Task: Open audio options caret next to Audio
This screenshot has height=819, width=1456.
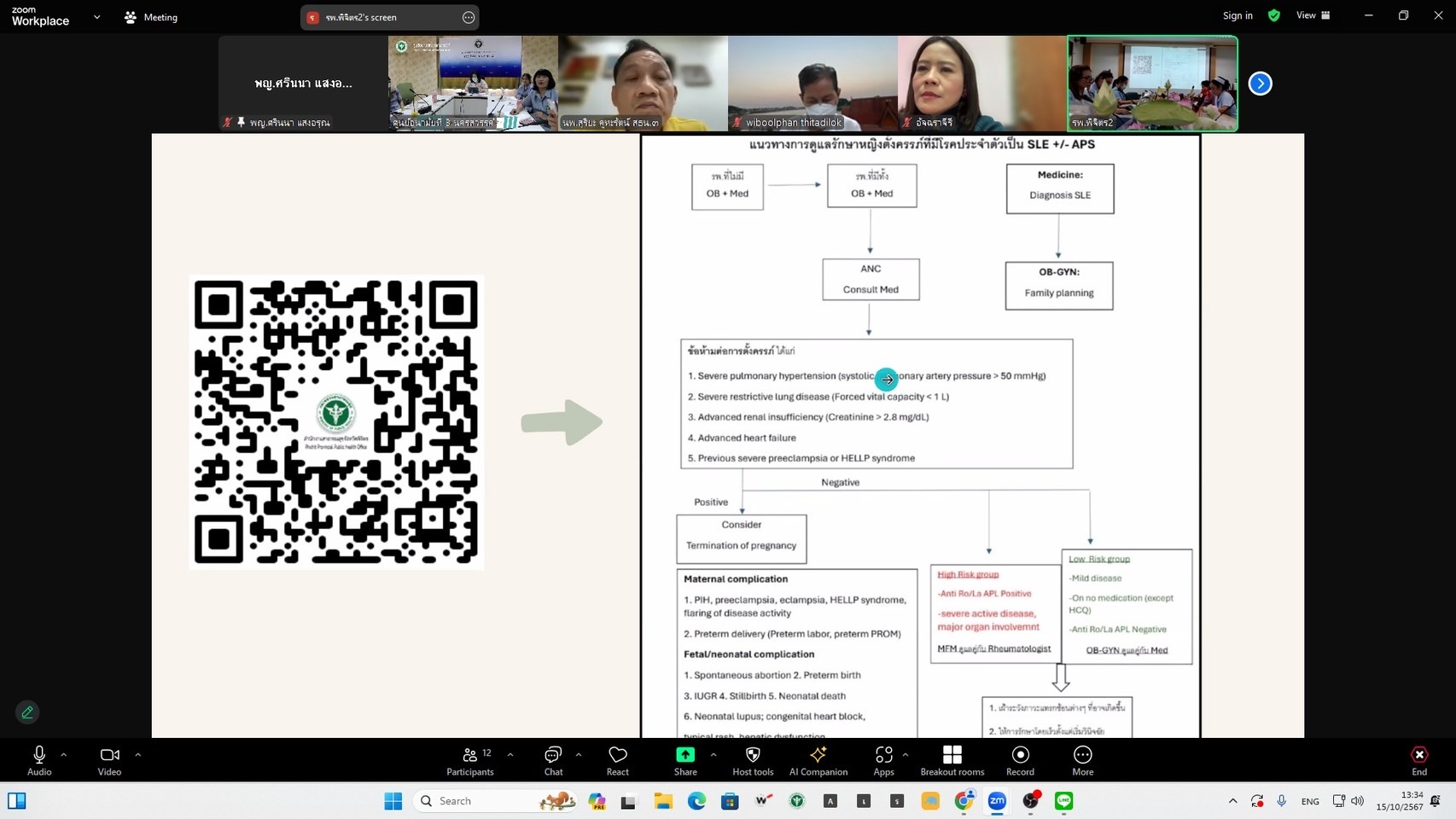Action: pyautogui.click(x=64, y=754)
